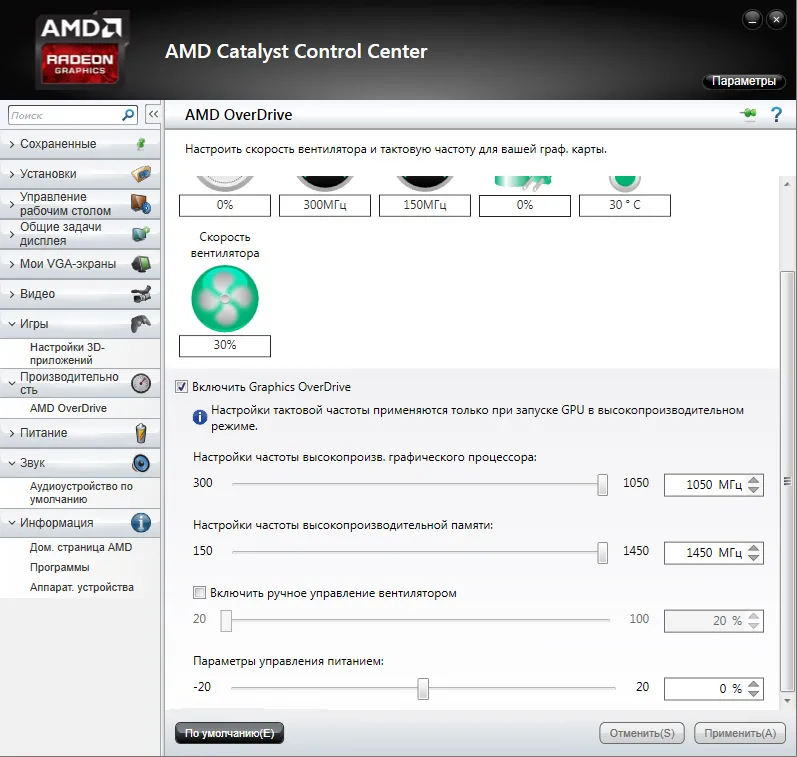Collapse the sidebar with double-arrow icon
This screenshot has width=797, height=757.
153,115
